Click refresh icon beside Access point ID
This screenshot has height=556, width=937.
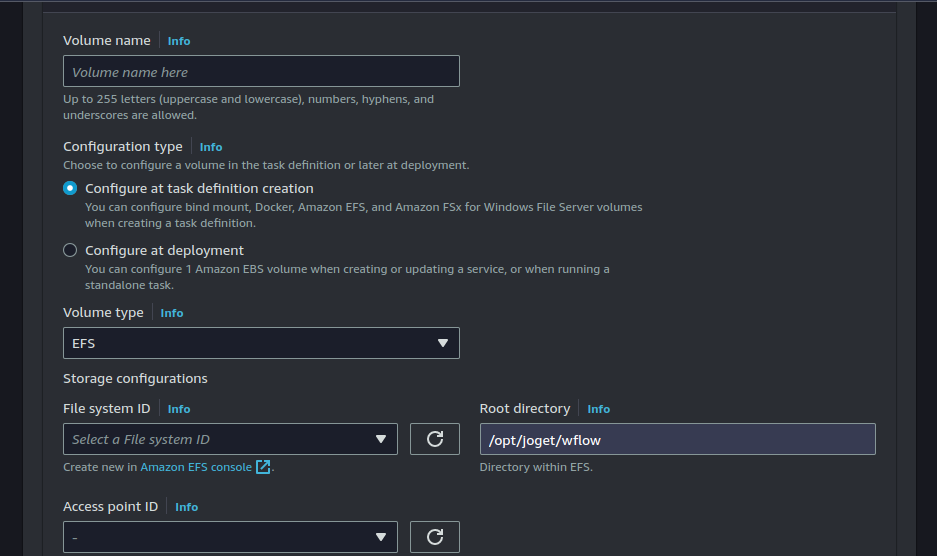tap(435, 537)
